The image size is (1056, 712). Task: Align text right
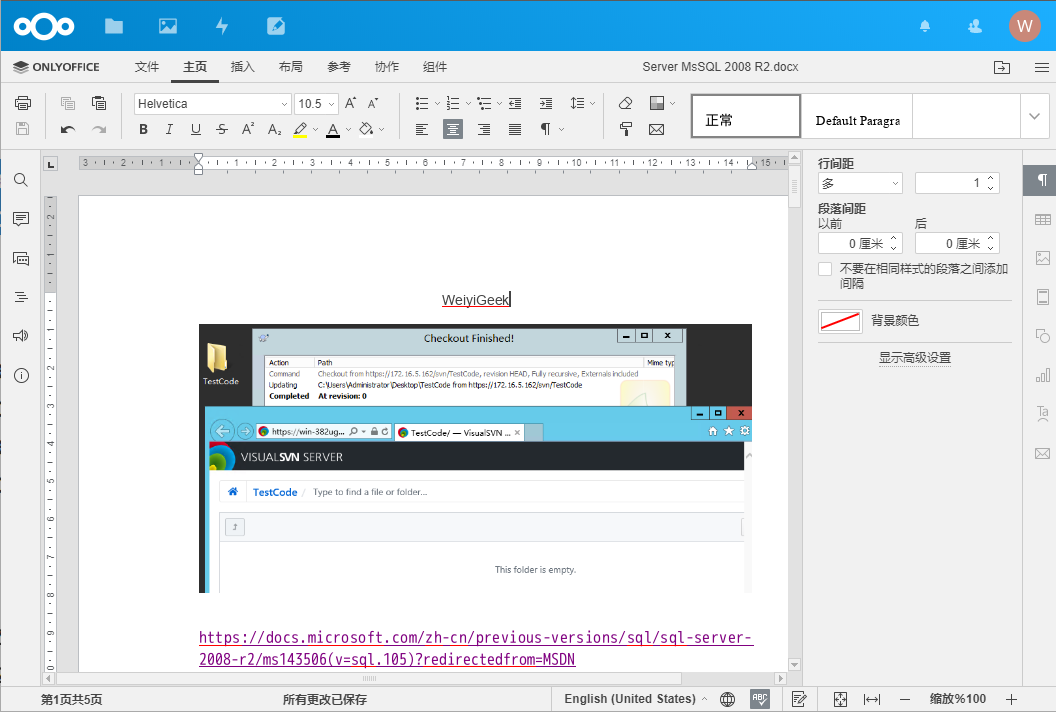(x=484, y=129)
